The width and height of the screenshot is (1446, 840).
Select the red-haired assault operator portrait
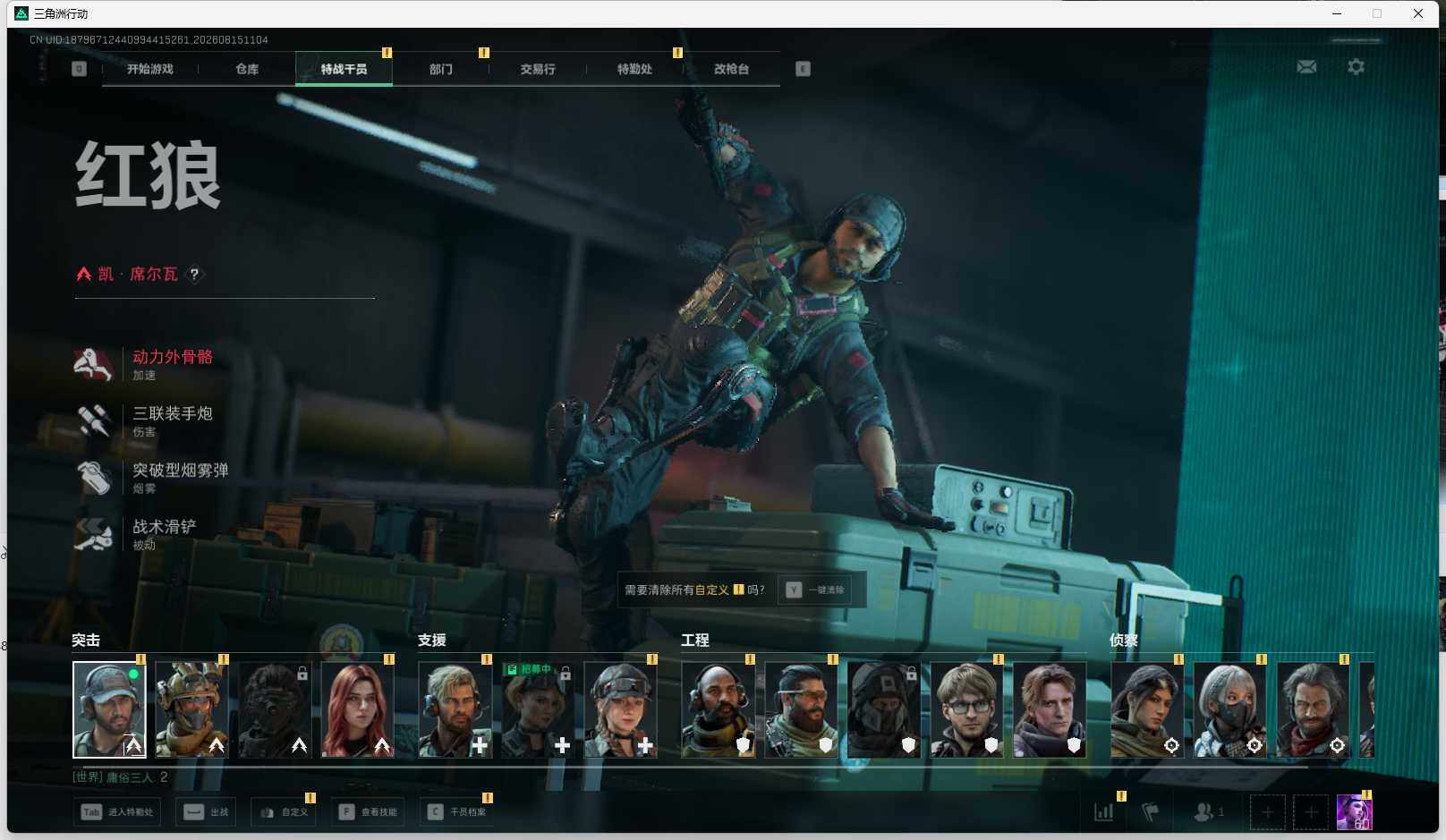(x=357, y=709)
